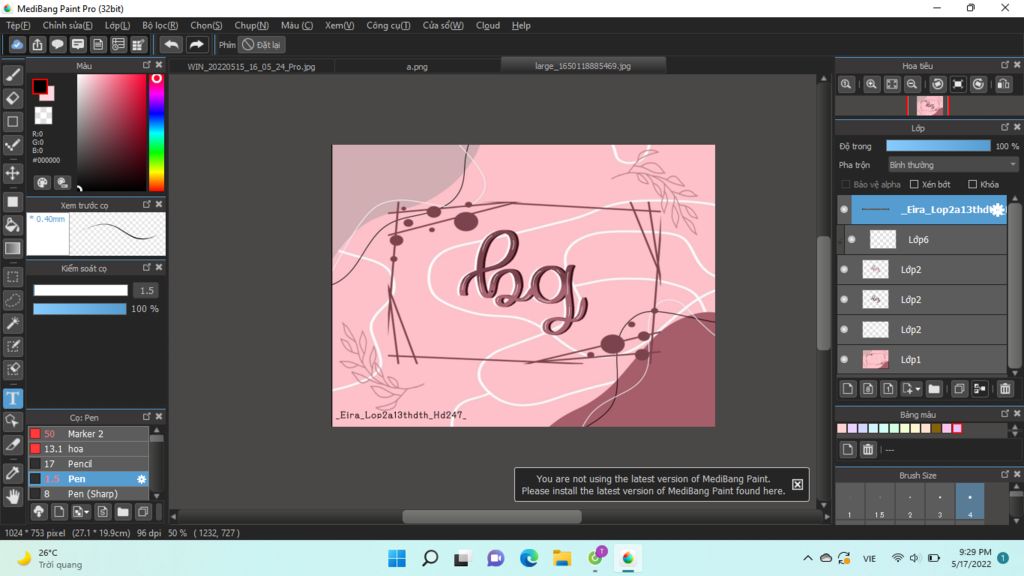Open File Explorer from taskbar

pos(562,558)
